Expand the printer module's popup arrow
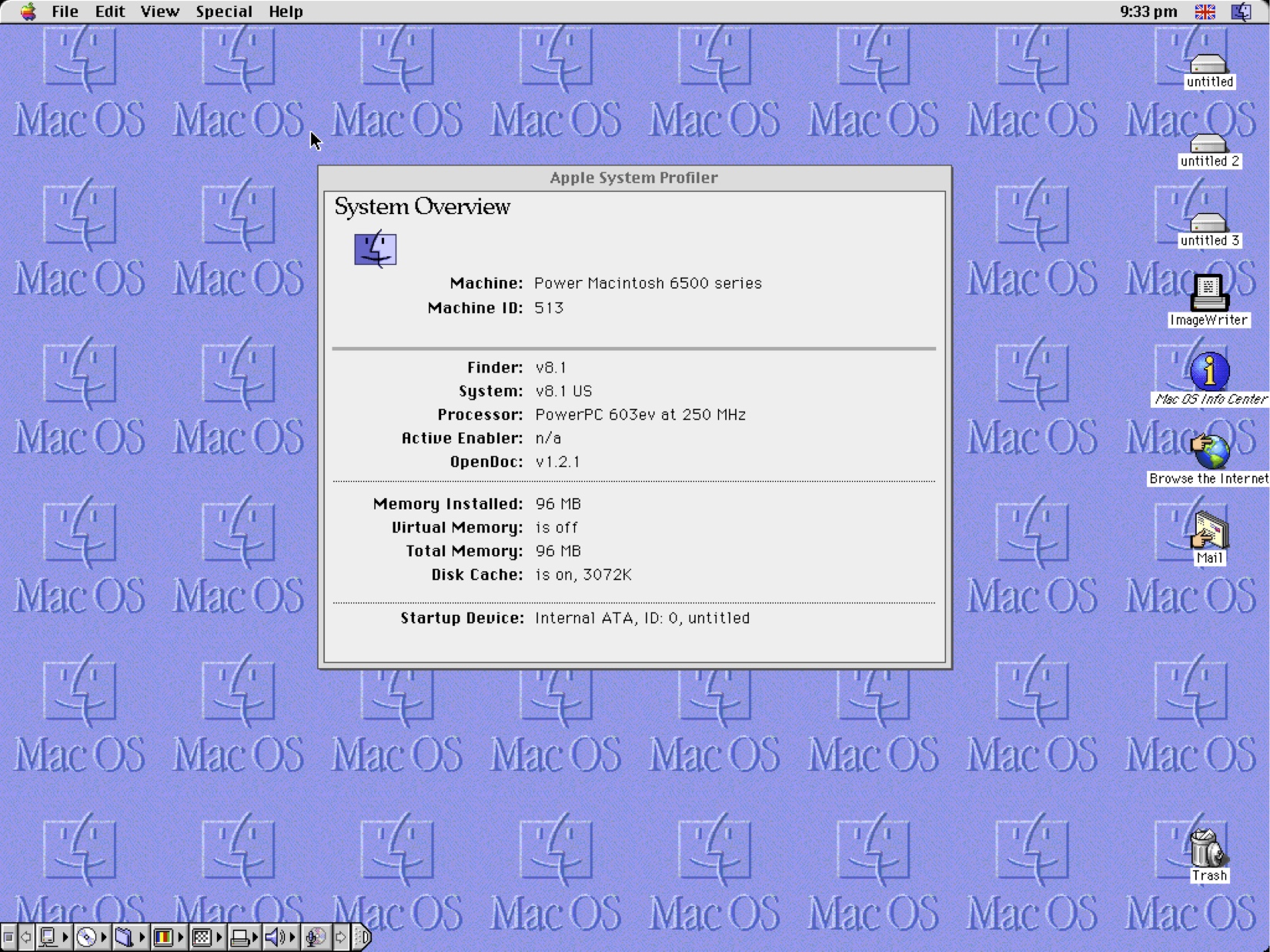This screenshot has height=952, width=1270. pos(256,937)
